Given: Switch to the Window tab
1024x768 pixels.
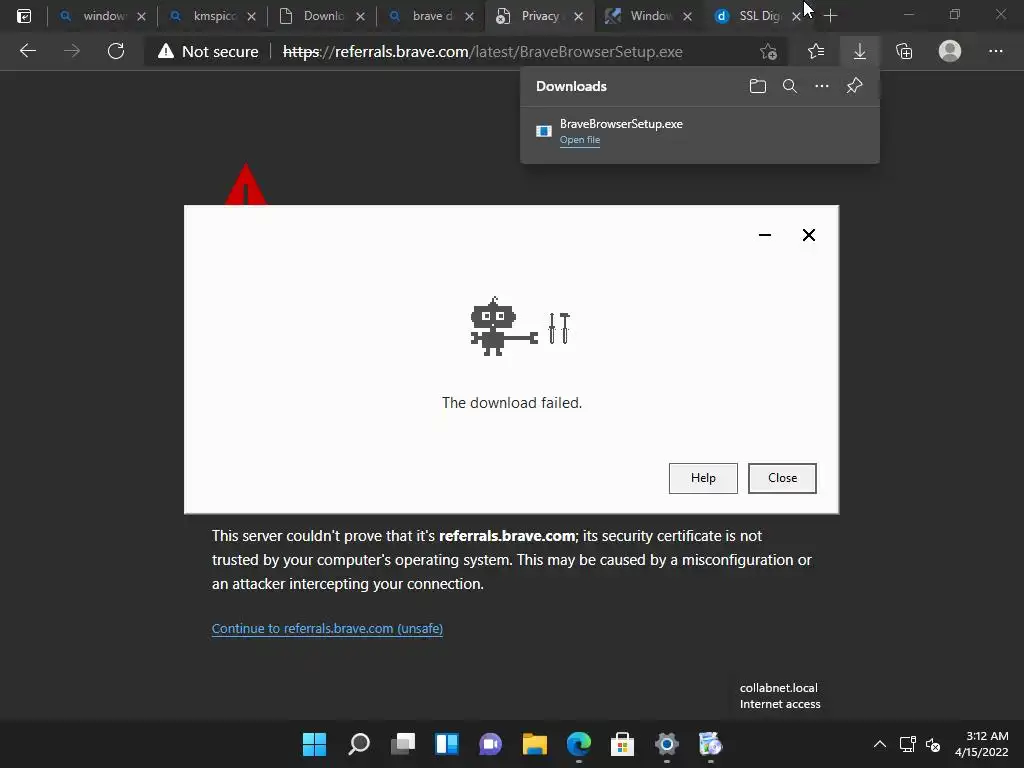Looking at the screenshot, I should 650,16.
